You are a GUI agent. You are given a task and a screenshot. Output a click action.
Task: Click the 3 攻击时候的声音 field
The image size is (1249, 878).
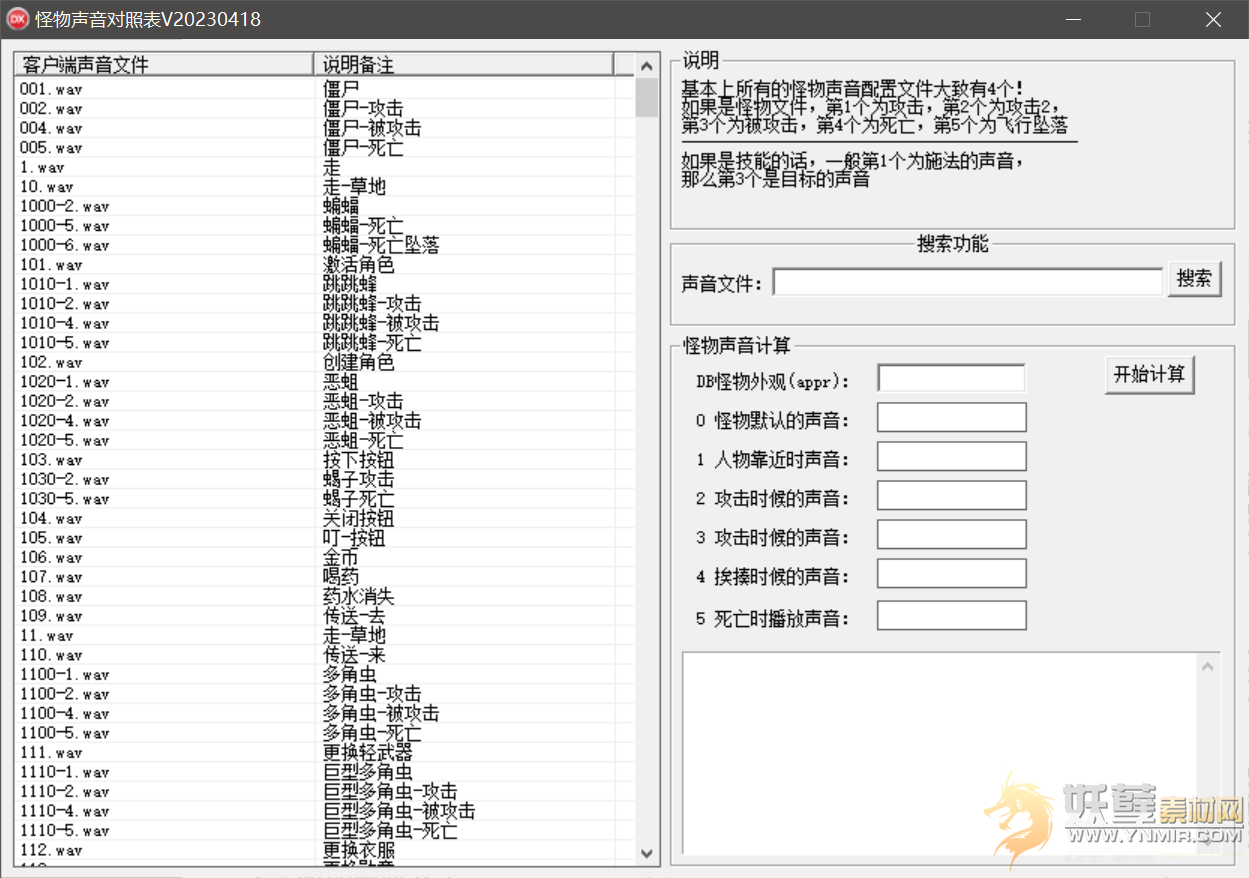[x=952, y=534]
